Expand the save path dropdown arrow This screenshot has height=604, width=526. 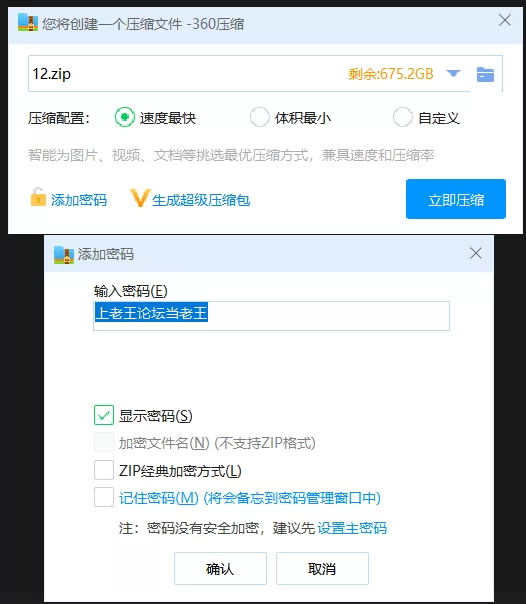tap(453, 73)
